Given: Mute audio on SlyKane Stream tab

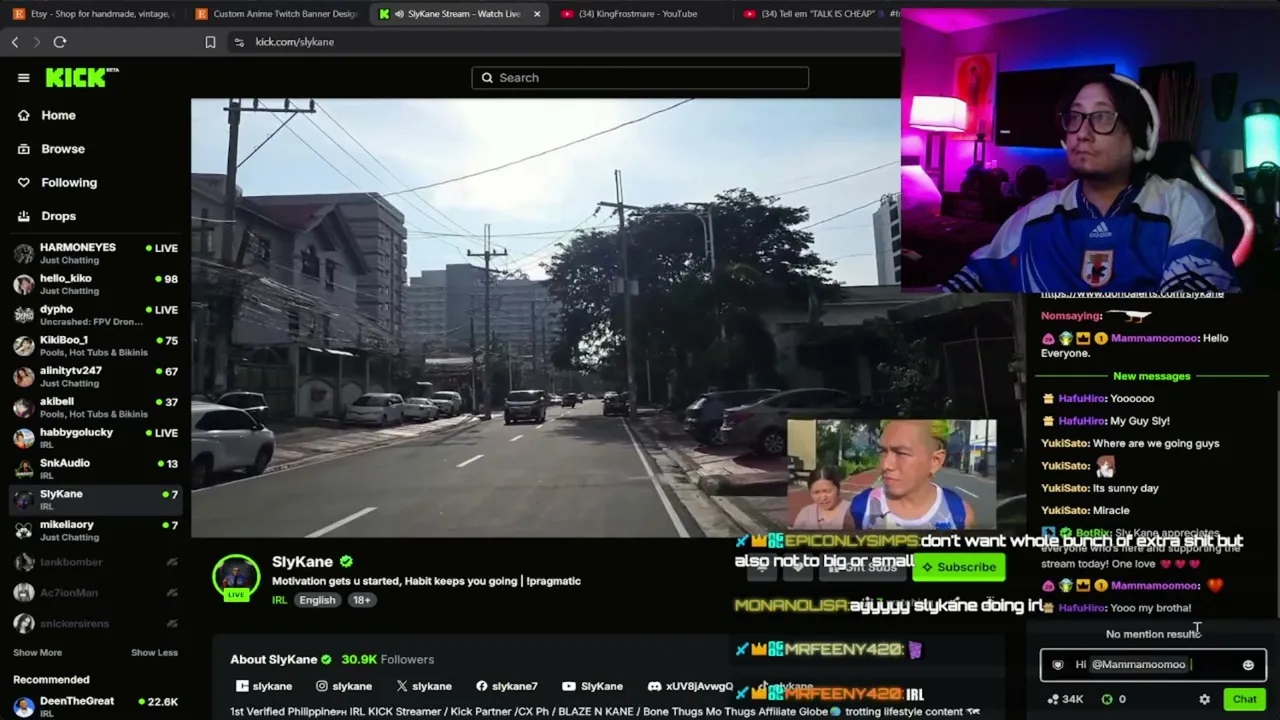Looking at the screenshot, I should (x=400, y=14).
